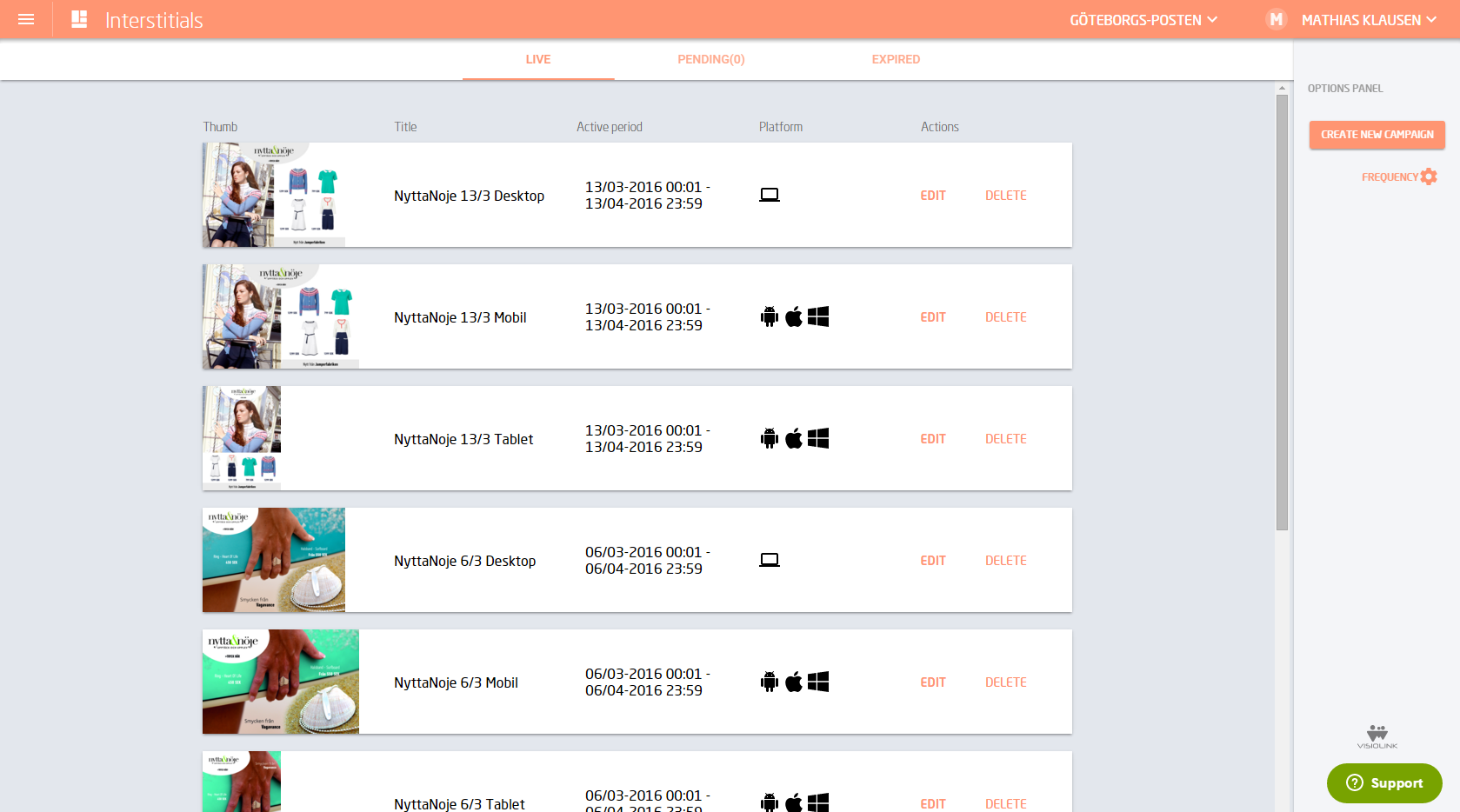This screenshot has width=1460, height=812.
Task: Open the hamburger menu
Action: [x=26, y=19]
